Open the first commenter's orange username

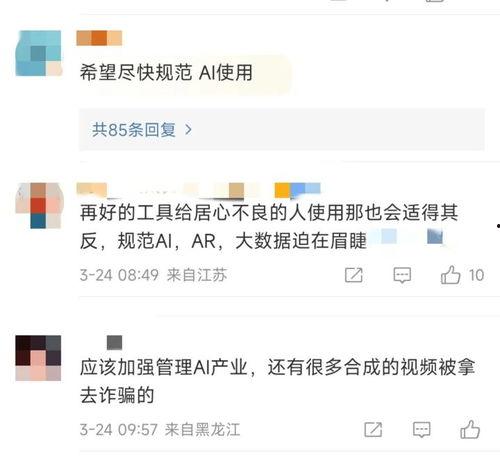pyautogui.click(x=99, y=38)
